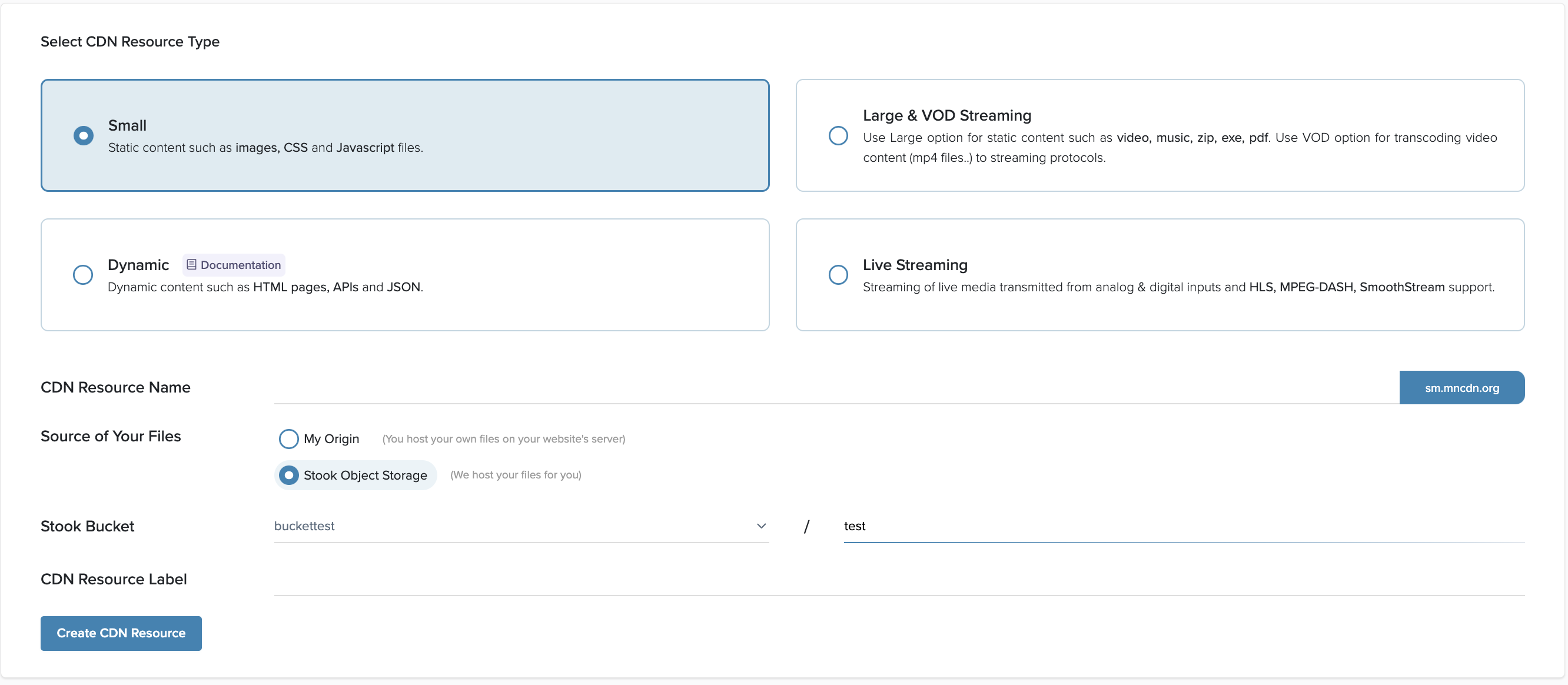Expand the Stook Bucket chevron arrow

[761, 526]
